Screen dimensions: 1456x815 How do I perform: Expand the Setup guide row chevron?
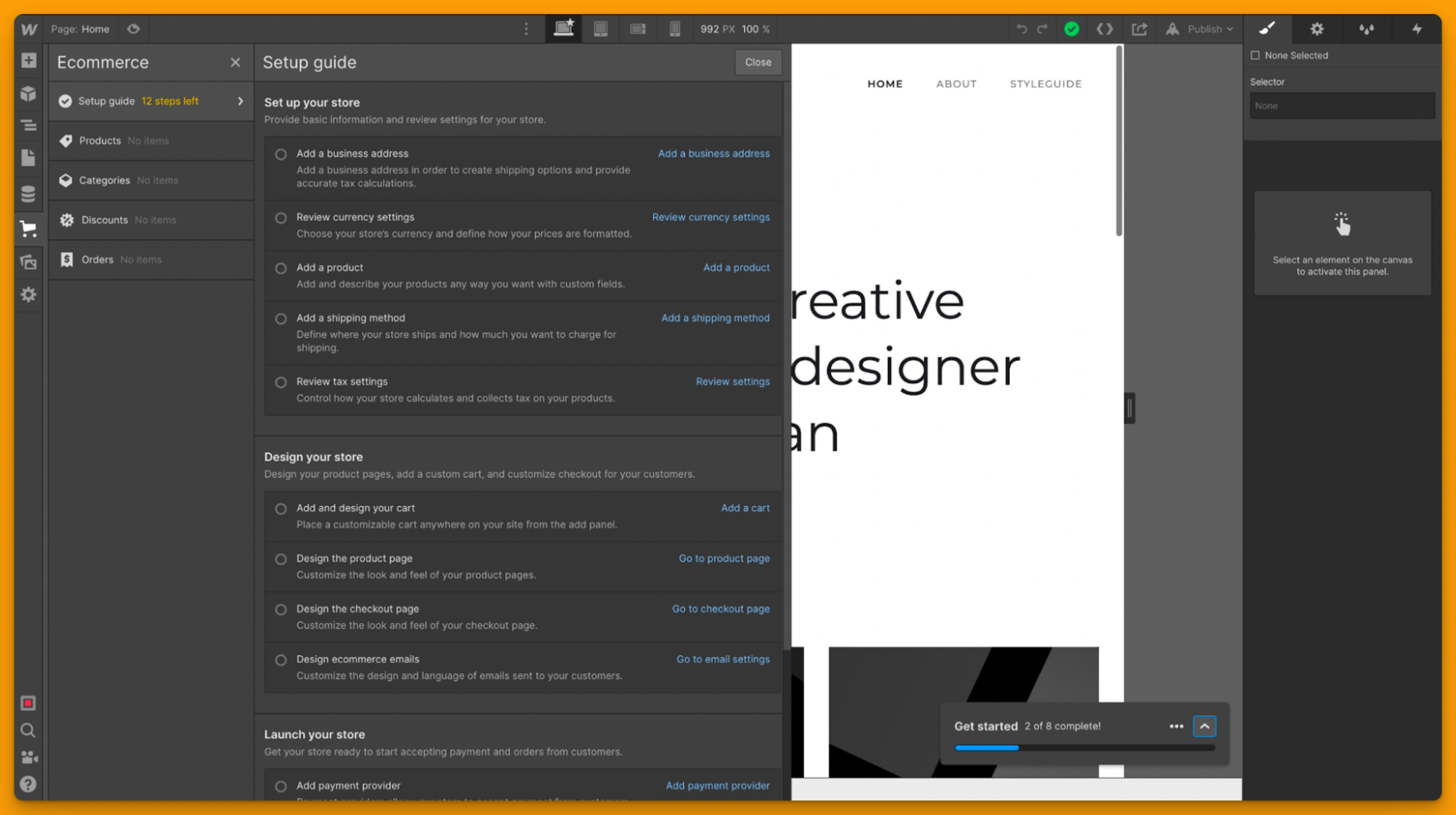pyautogui.click(x=240, y=101)
